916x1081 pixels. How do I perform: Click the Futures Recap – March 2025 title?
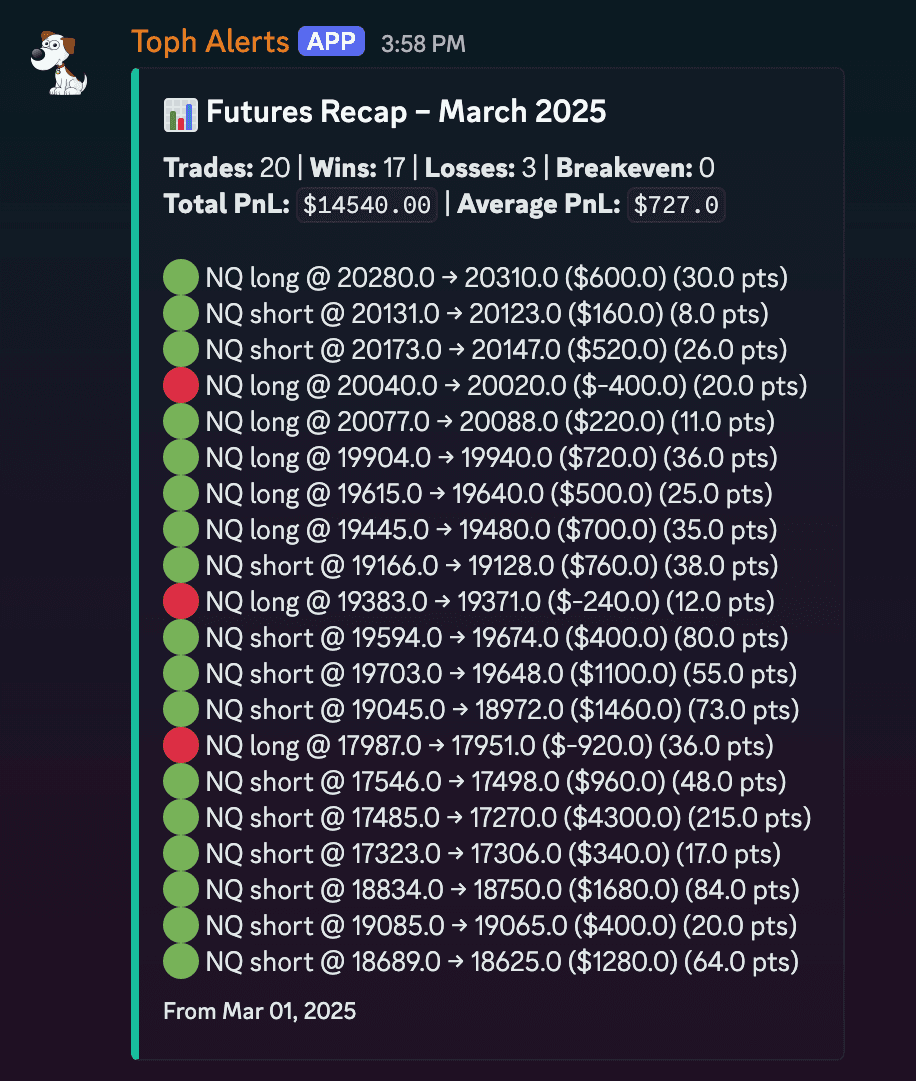(406, 112)
